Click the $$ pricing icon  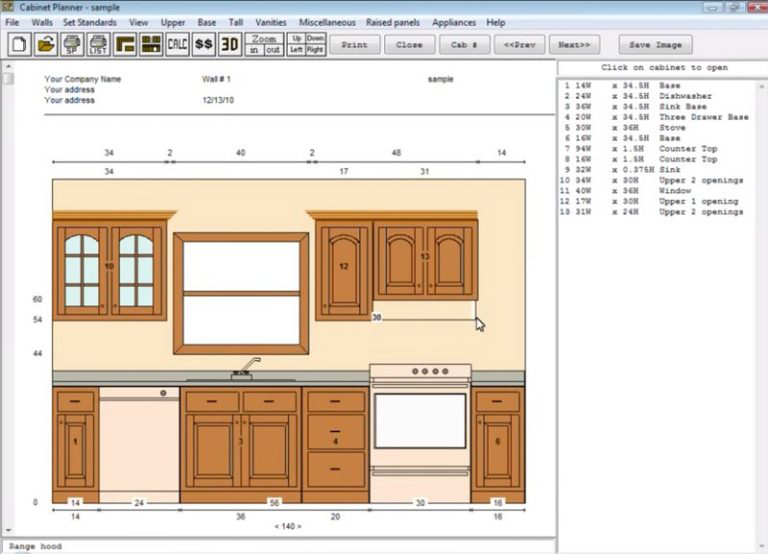tap(204, 45)
